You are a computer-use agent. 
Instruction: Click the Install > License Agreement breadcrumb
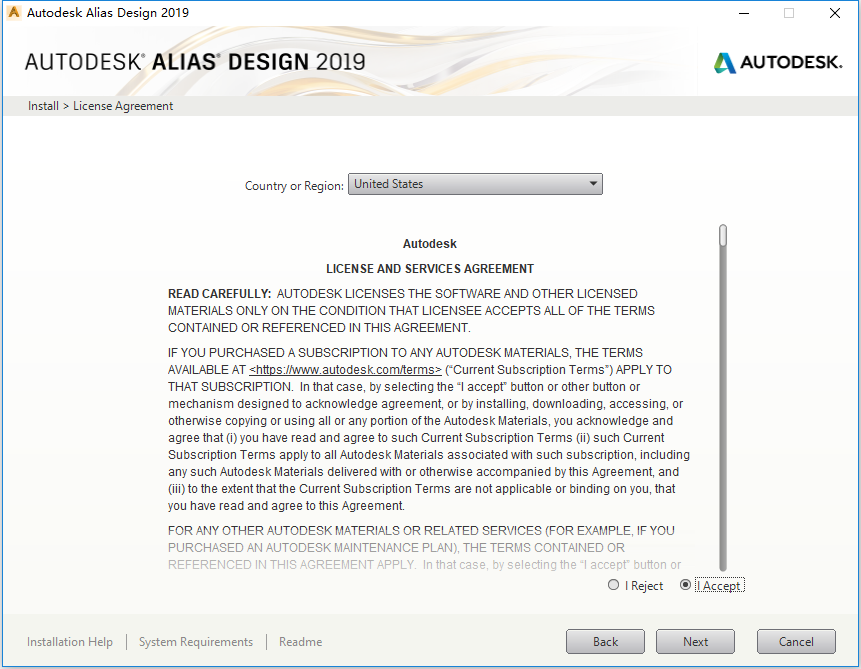point(100,106)
